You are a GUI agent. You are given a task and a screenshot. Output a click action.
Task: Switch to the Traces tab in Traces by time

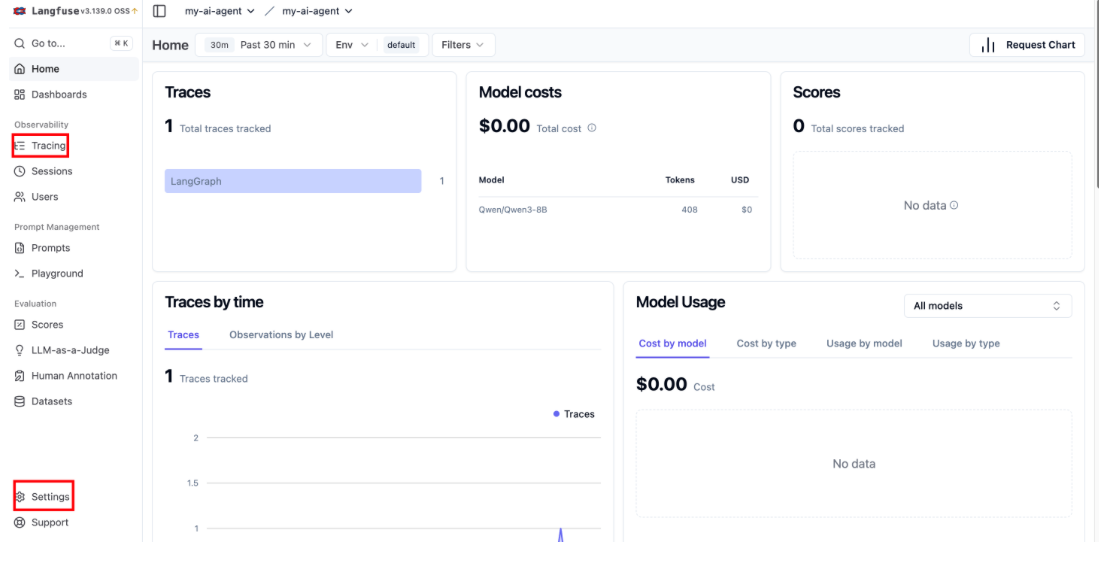[184, 335]
